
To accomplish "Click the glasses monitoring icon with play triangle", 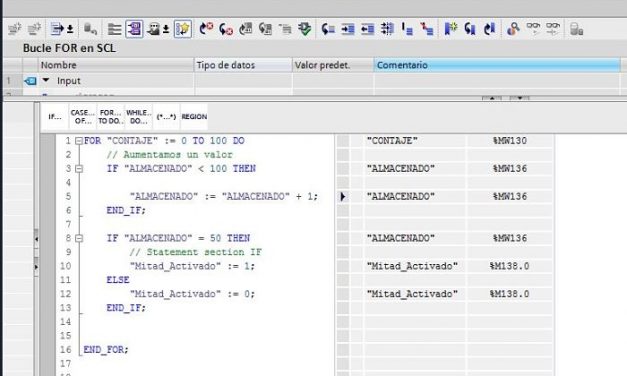I will 533,29.
